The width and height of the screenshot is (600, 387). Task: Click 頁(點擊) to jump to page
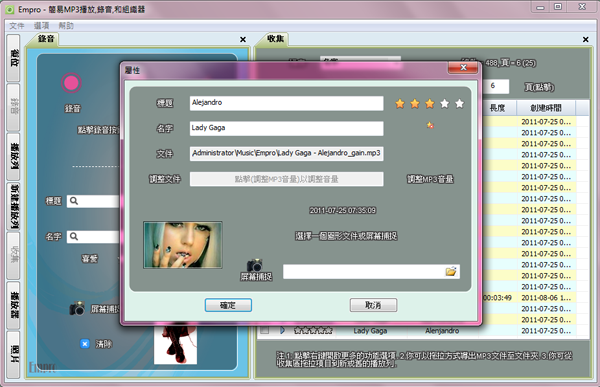click(x=539, y=87)
